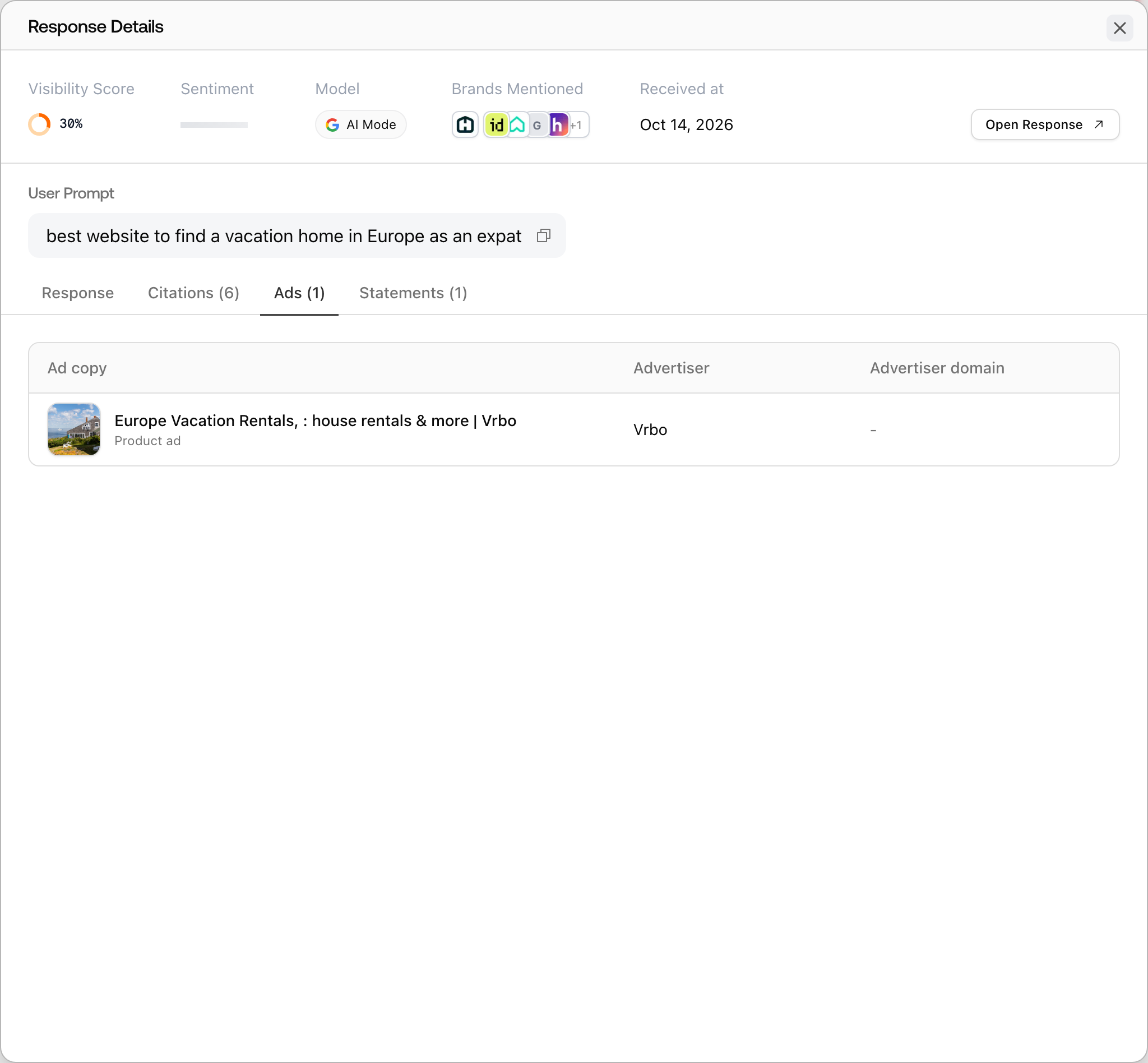Viewport: 1148px width, 1063px height.
Task: Click the 'Europe Vacation Rentals' ad title
Action: 315,420
